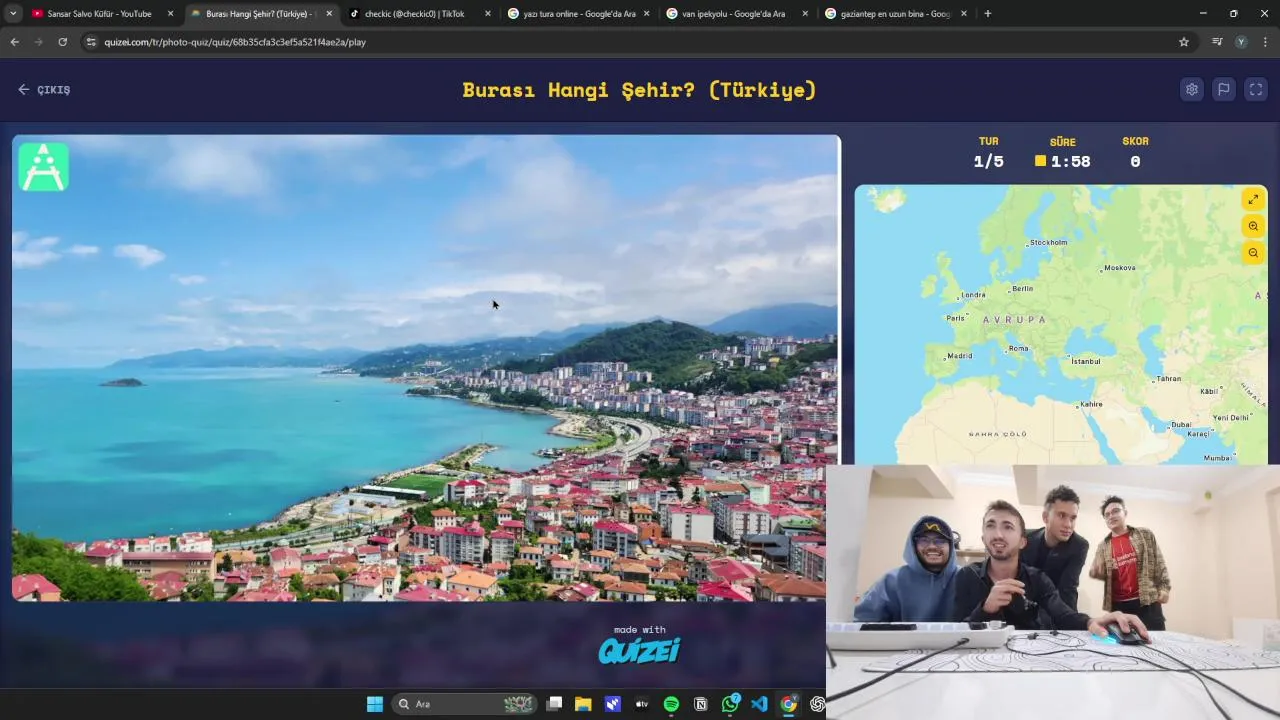Click the TUR 1/5 round counter
This screenshot has height=720, width=1280.
point(988,161)
